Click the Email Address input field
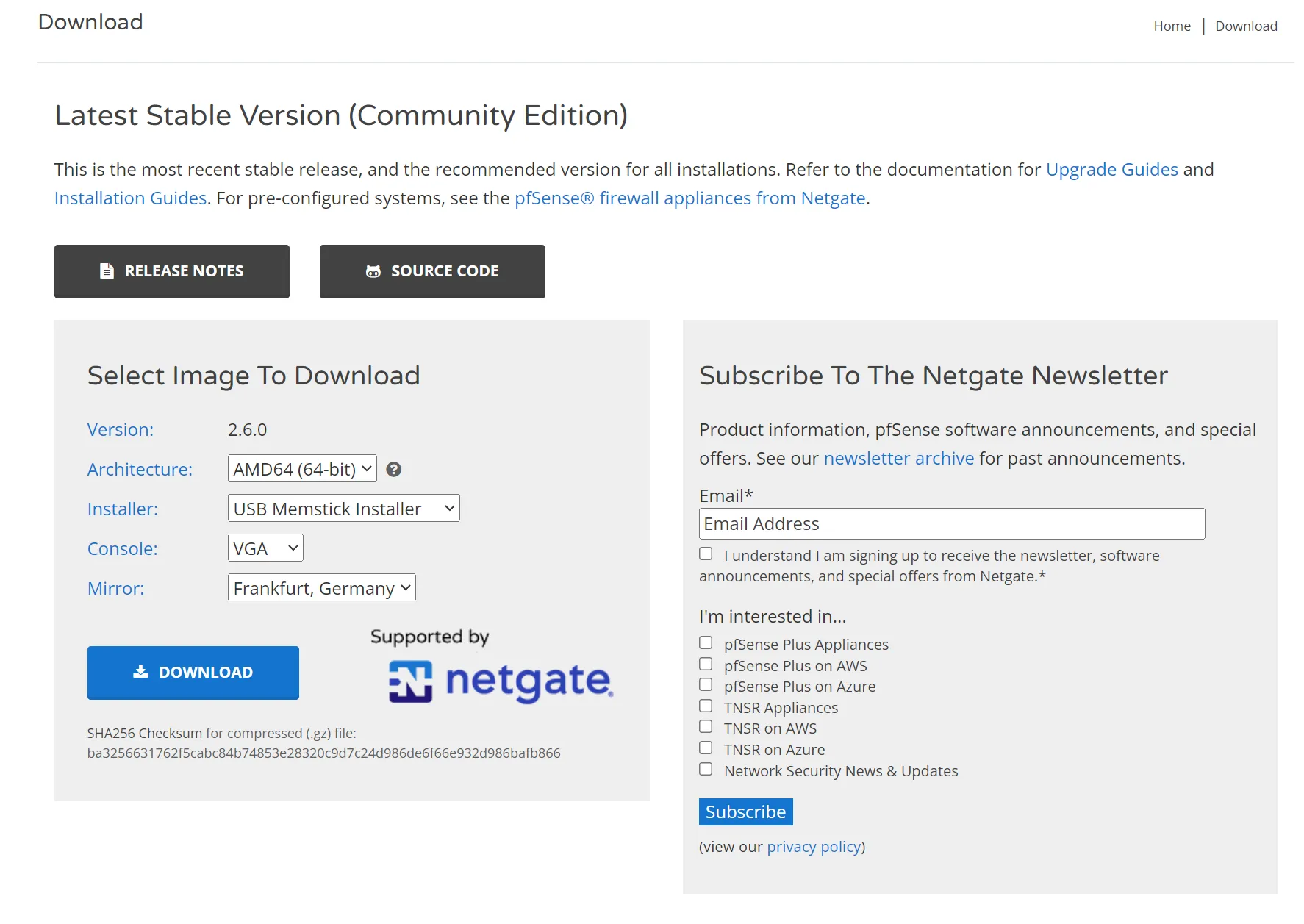The height and width of the screenshot is (924, 1304). pos(951,523)
